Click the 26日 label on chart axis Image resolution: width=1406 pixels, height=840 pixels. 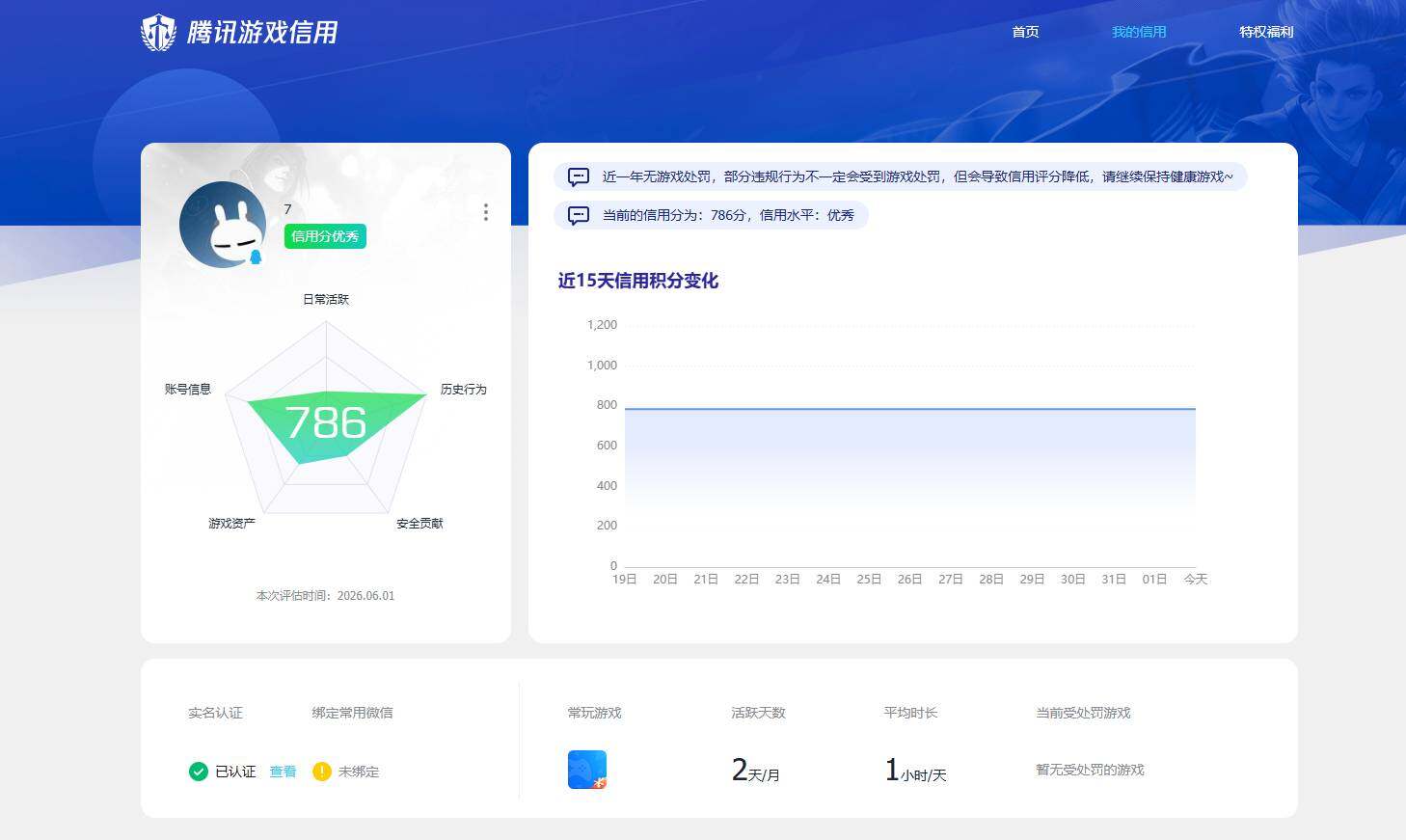pos(910,579)
